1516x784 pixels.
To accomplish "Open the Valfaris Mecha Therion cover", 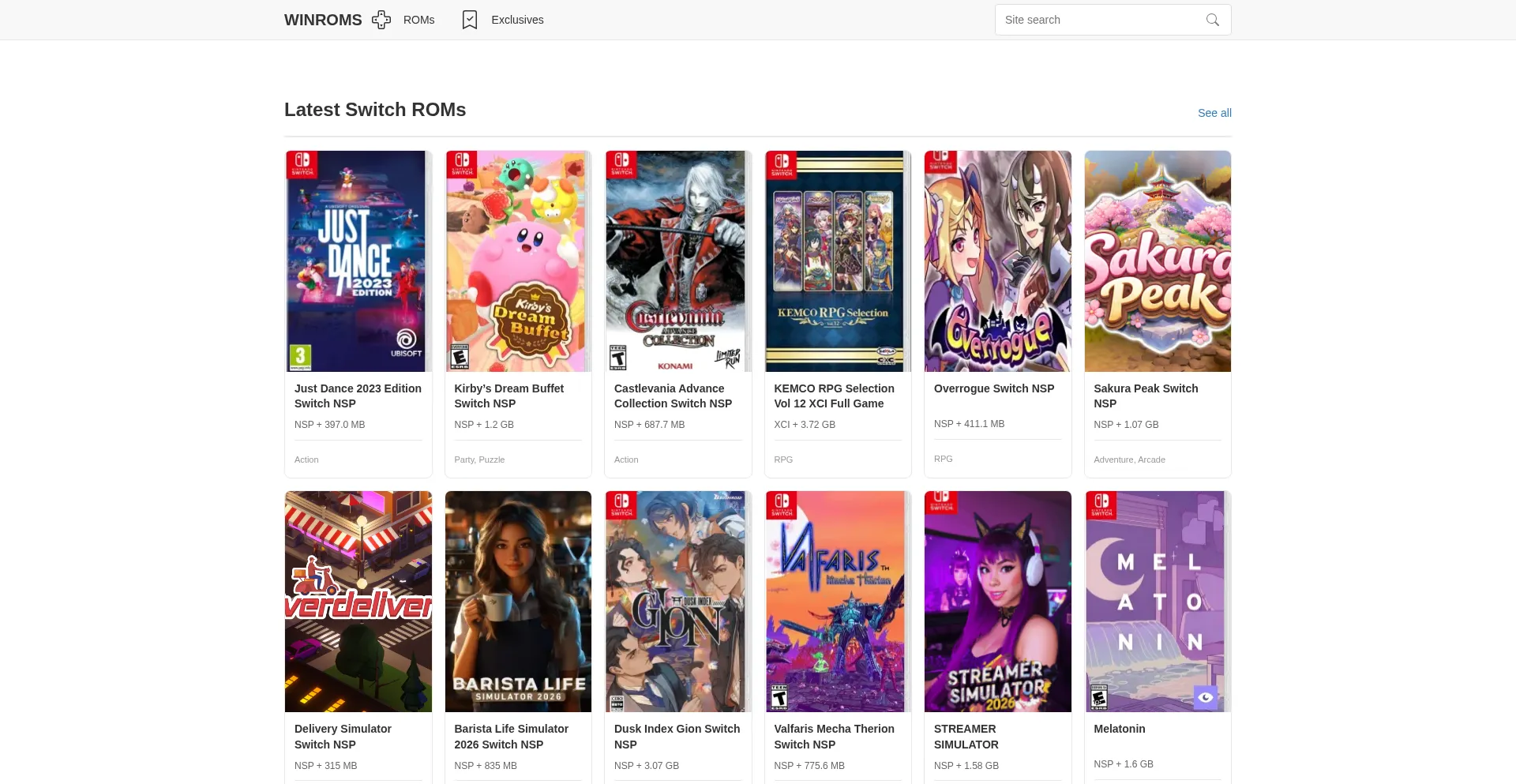I will click(x=838, y=602).
